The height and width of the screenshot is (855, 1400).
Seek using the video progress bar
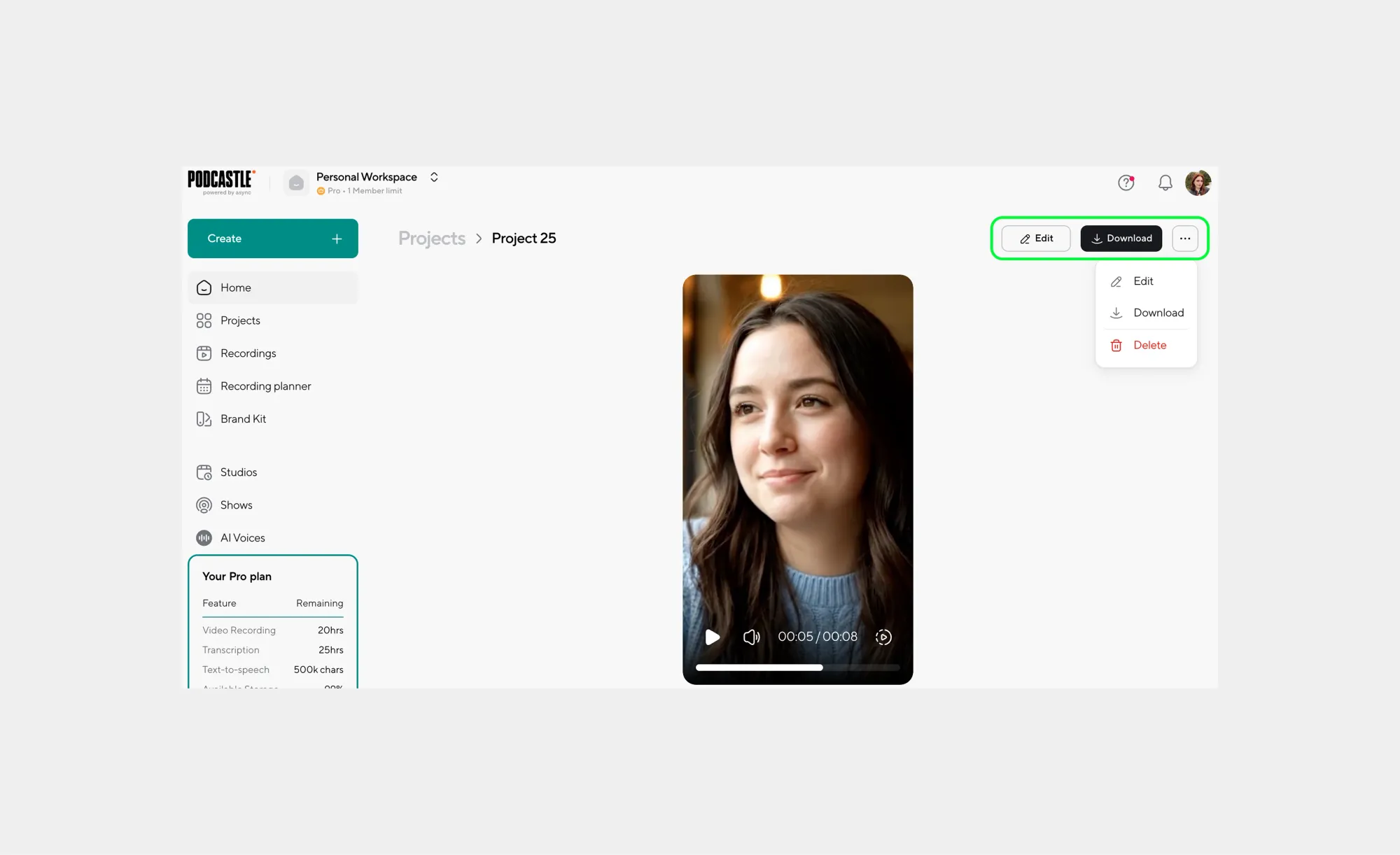pos(797,667)
